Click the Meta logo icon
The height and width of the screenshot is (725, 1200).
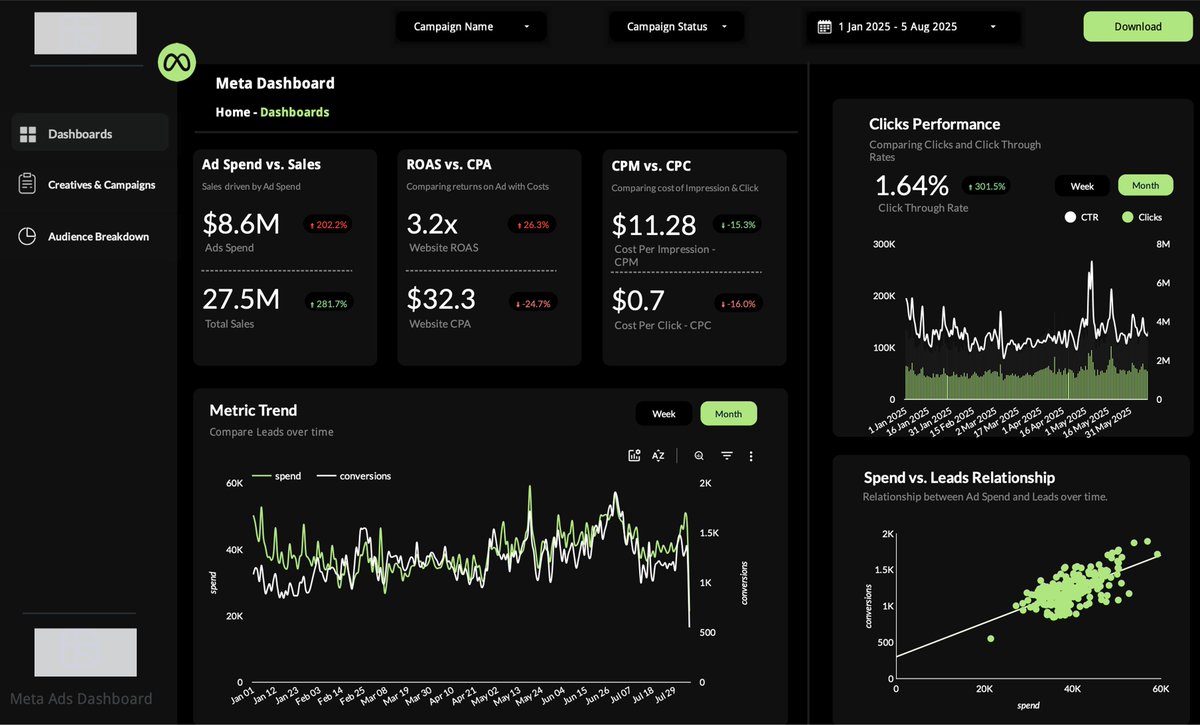coord(177,62)
